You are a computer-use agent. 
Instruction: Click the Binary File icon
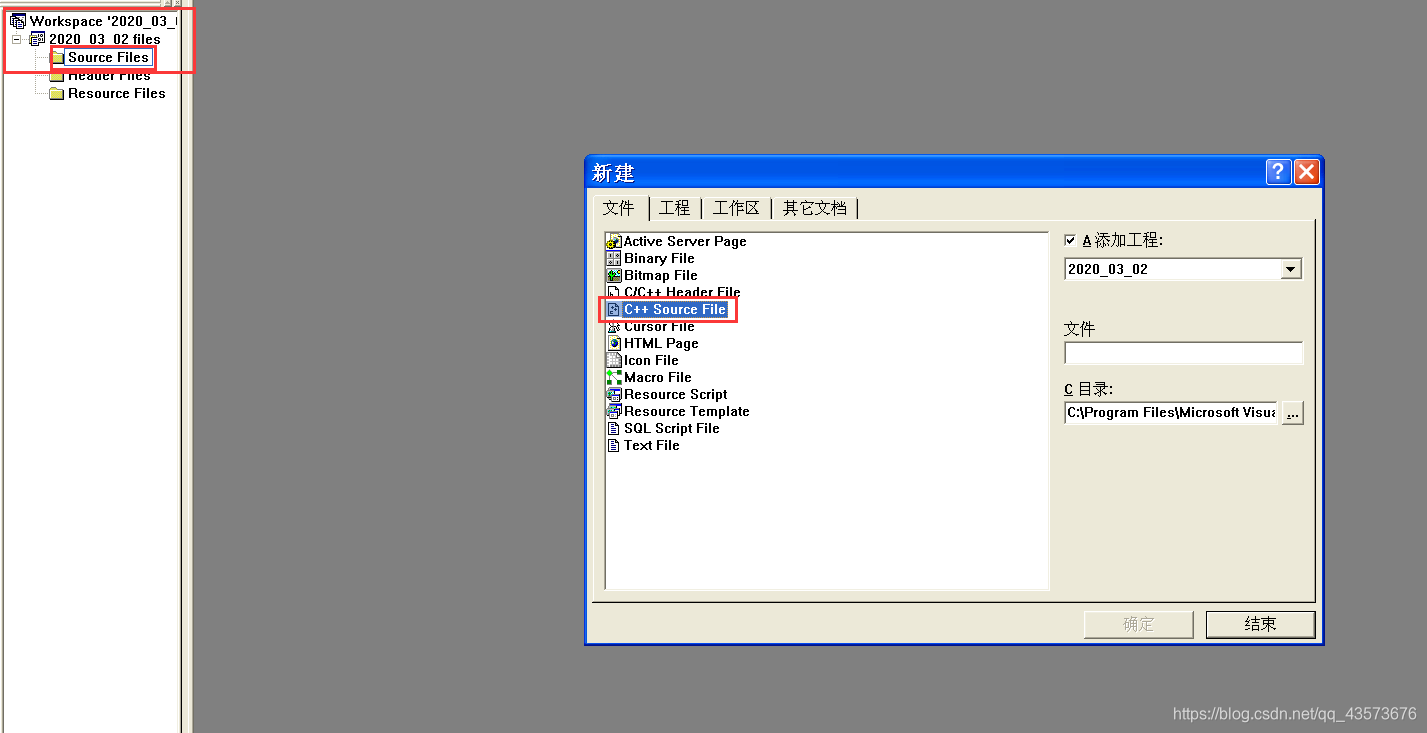point(614,258)
